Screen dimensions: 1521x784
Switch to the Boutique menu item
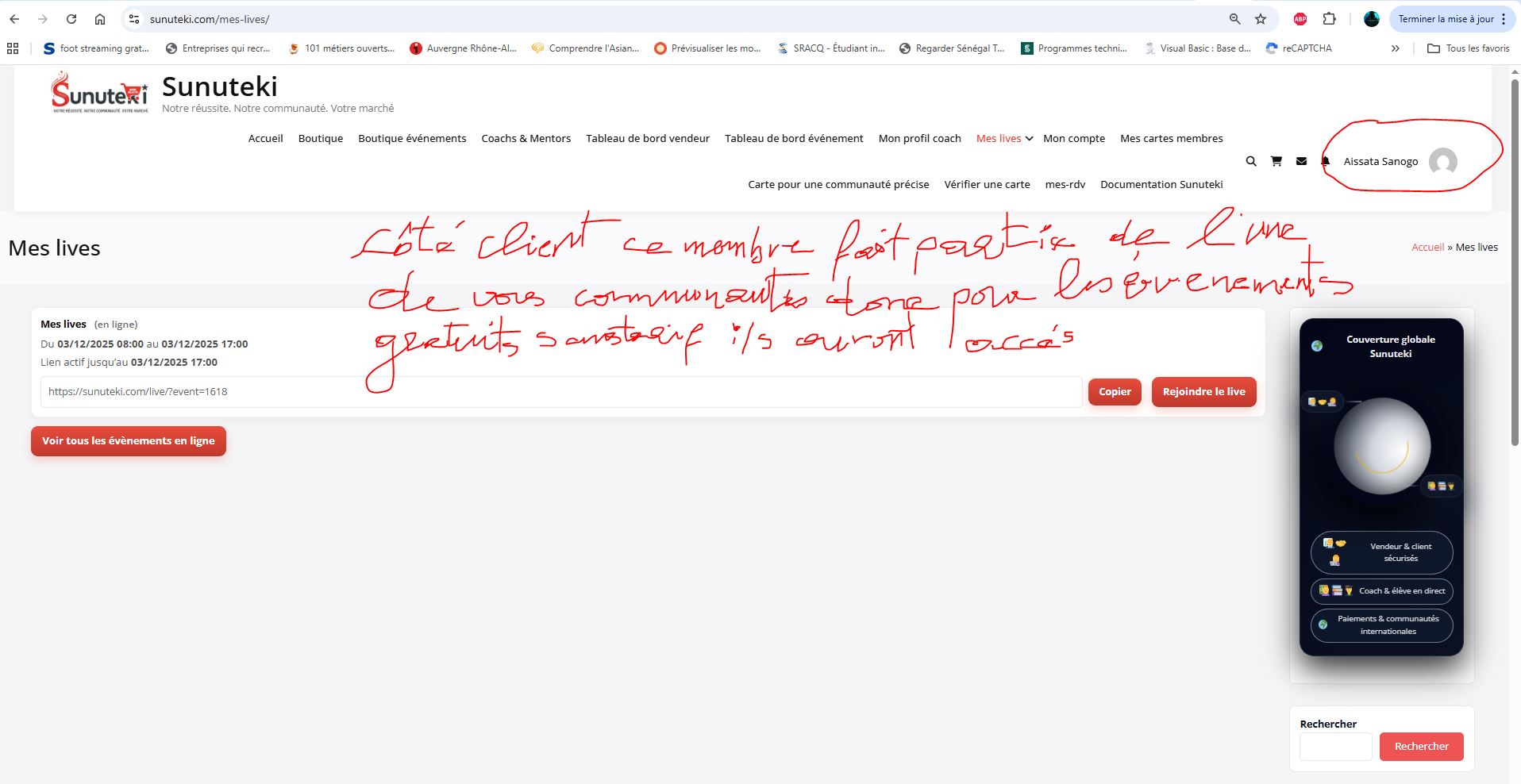click(320, 138)
